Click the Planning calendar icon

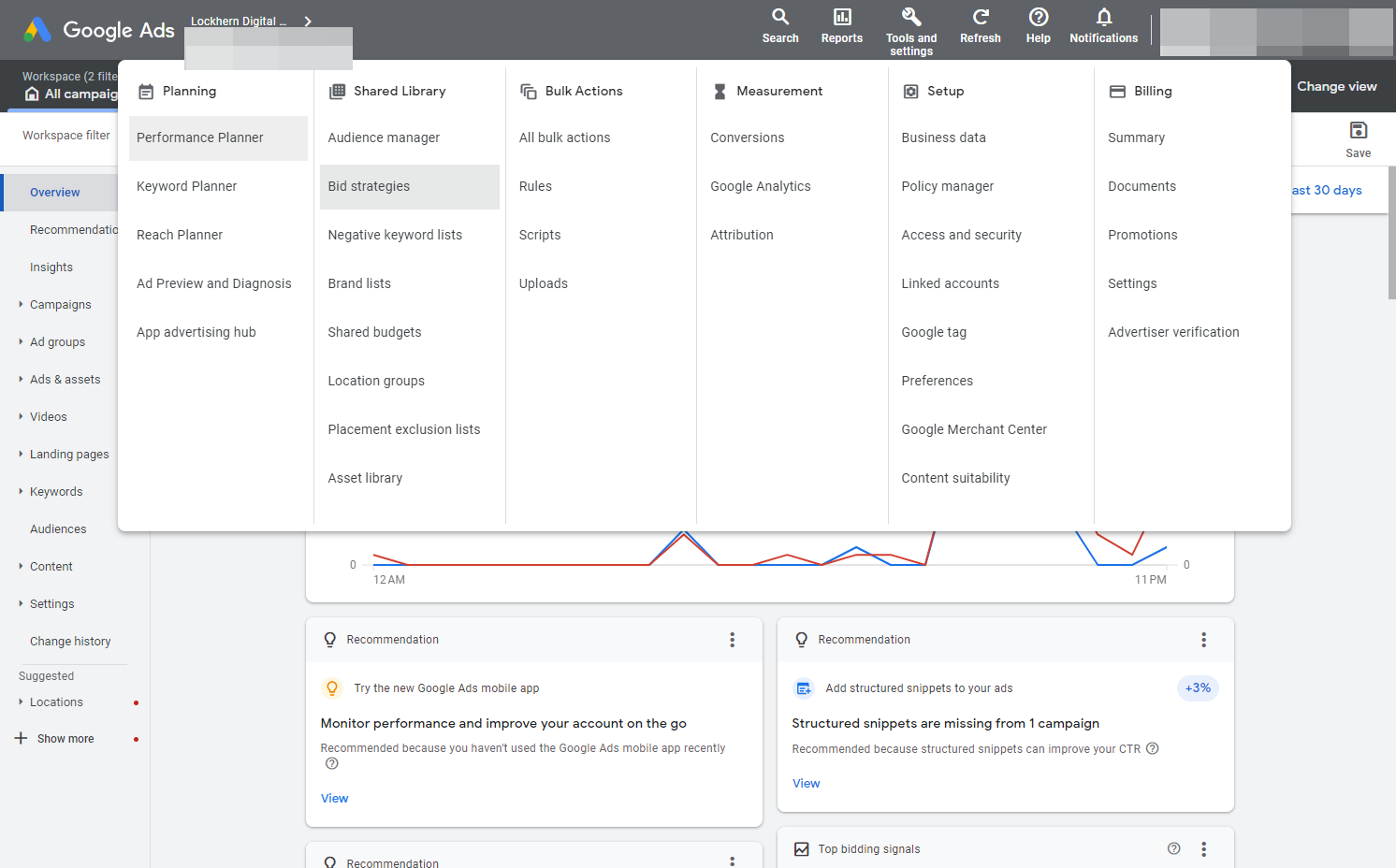point(146,92)
